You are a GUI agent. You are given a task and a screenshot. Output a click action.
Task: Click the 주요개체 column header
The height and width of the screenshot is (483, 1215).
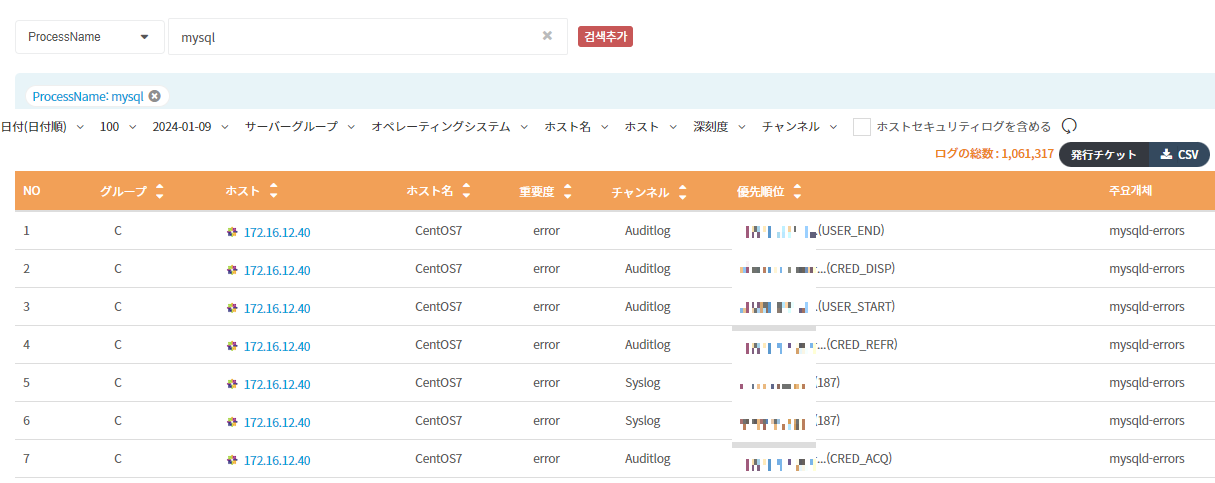[x=1132, y=190]
